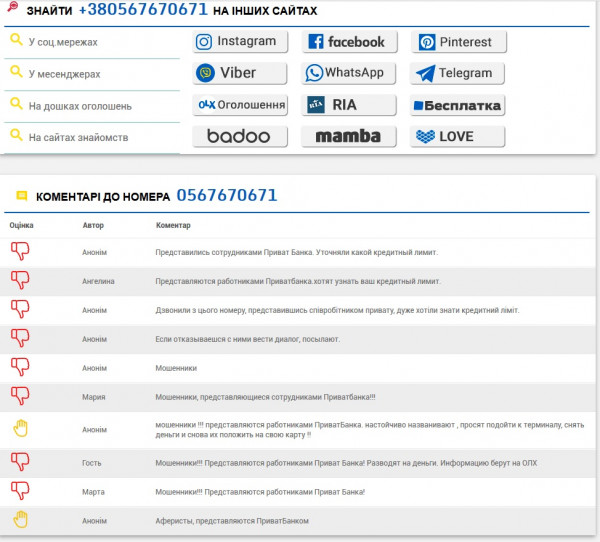Click comment 'Аферисты, представляются ПриватБанком'
The image size is (600, 542).
pyautogui.click(x=232, y=521)
